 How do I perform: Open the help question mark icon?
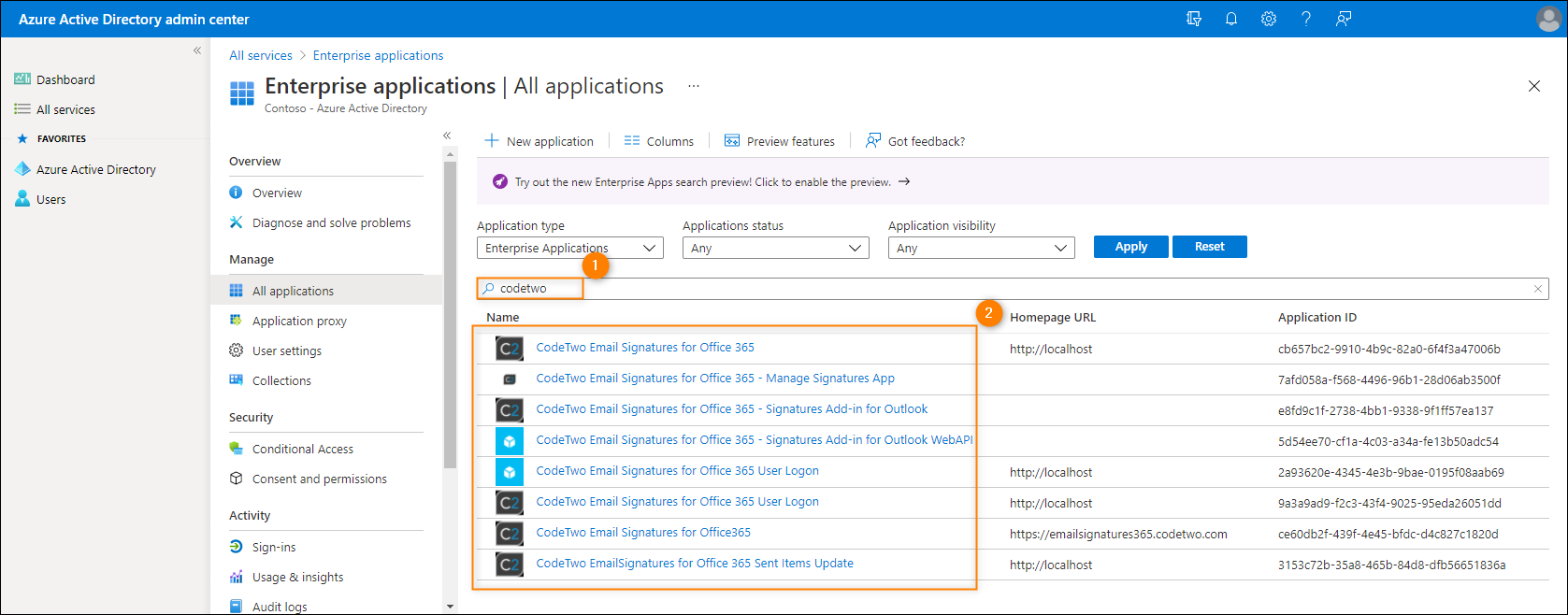point(1306,19)
